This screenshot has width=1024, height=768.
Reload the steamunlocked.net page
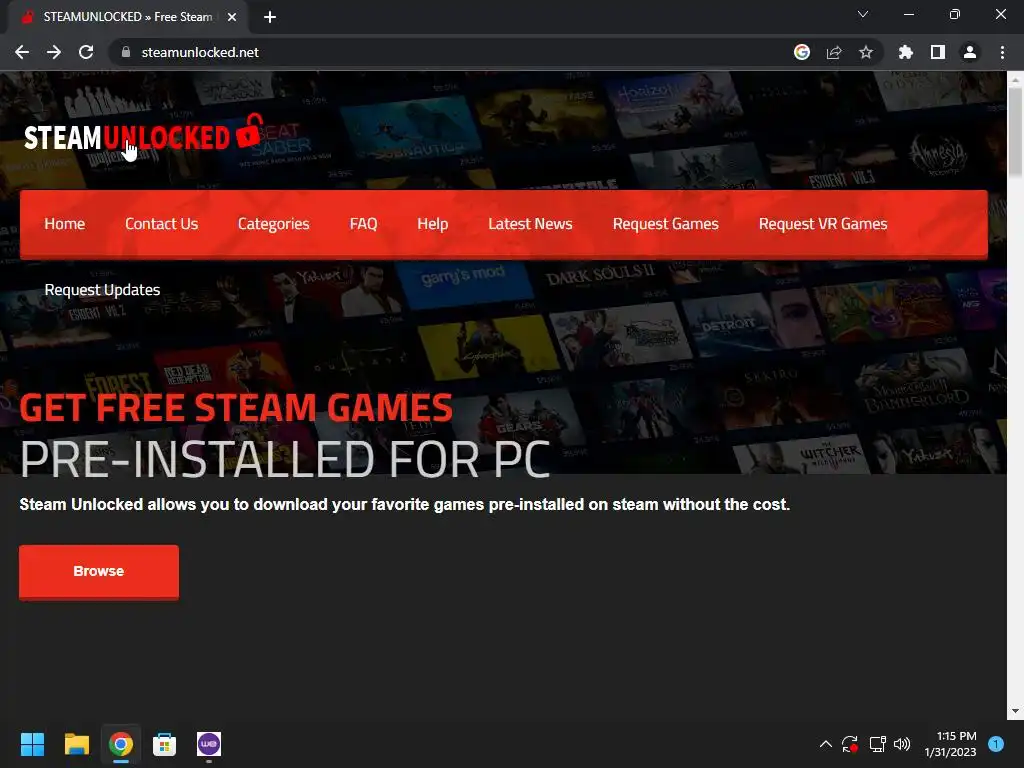click(86, 52)
